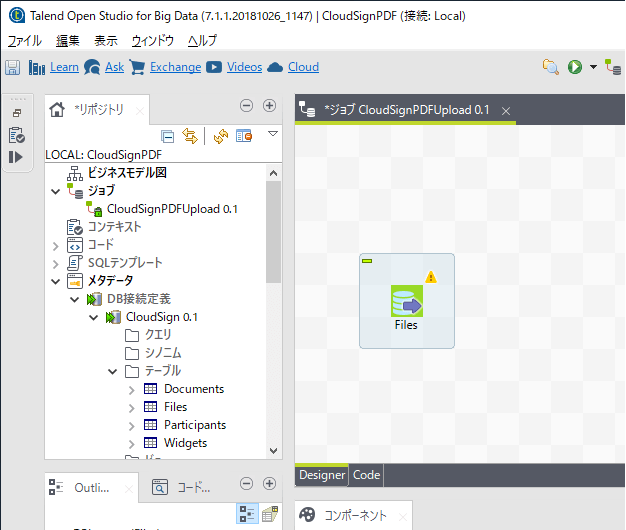Click the repository vertical scrollbar thumb

tap(273, 231)
